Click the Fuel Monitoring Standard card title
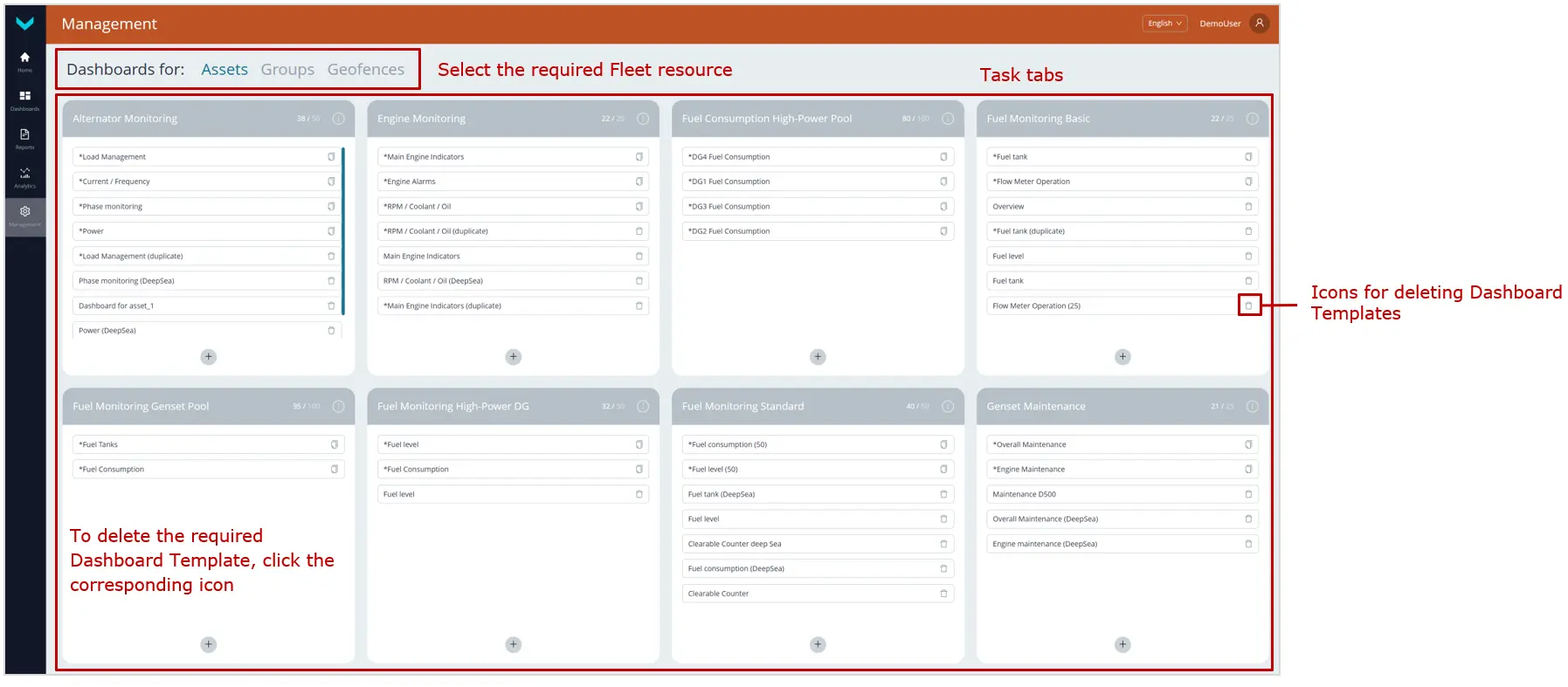The width and height of the screenshot is (1568, 687). click(x=743, y=407)
